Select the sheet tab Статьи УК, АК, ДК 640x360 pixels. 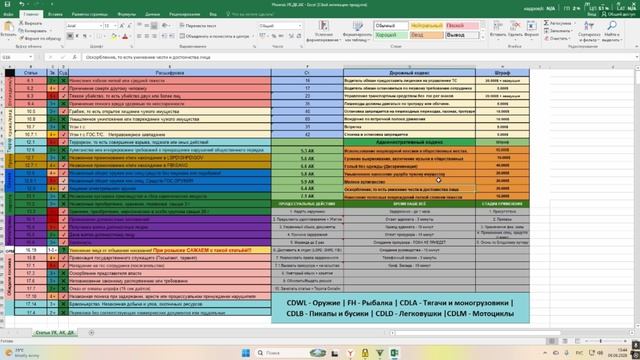55,333
